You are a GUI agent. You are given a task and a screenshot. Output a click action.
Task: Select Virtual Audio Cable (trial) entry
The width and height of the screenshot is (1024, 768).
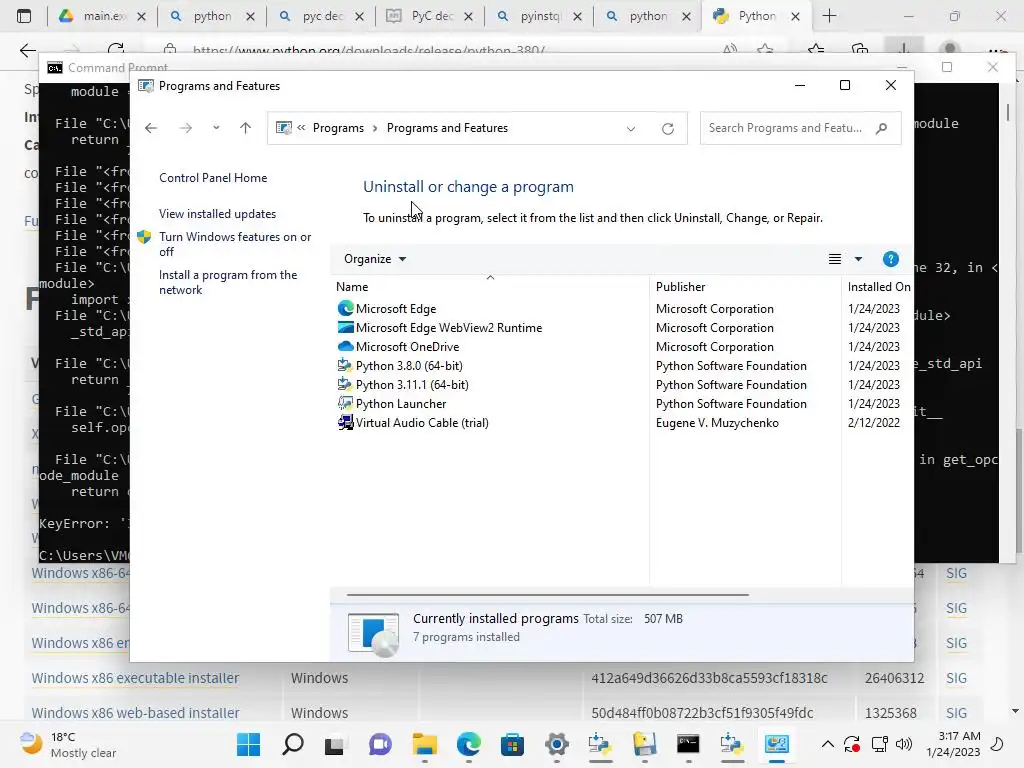pyautogui.click(x=422, y=423)
